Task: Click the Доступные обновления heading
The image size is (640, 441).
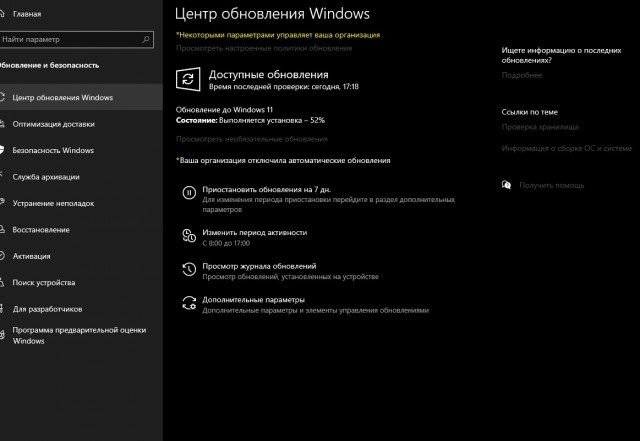Action: [269, 75]
